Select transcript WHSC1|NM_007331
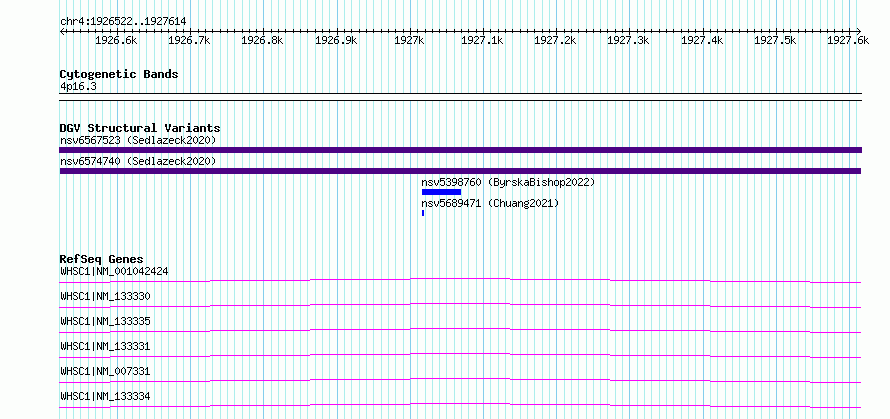 tap(106, 371)
